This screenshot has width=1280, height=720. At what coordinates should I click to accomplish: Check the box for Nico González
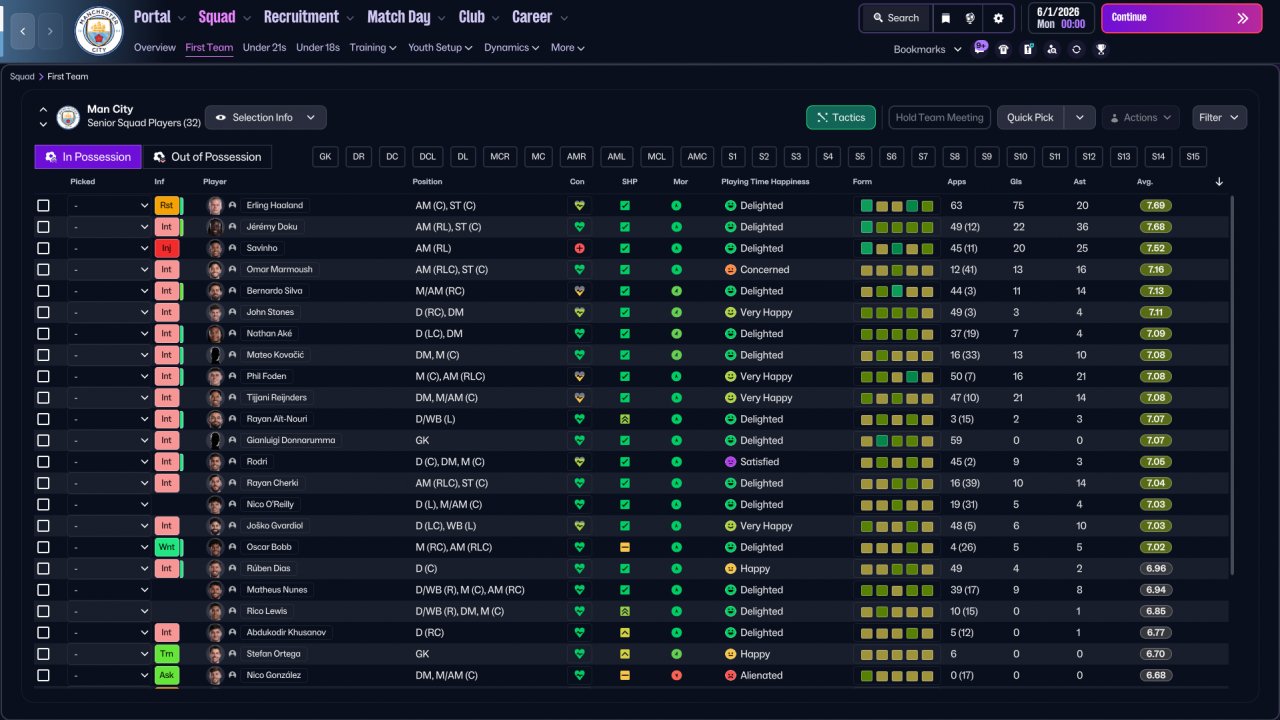point(43,675)
